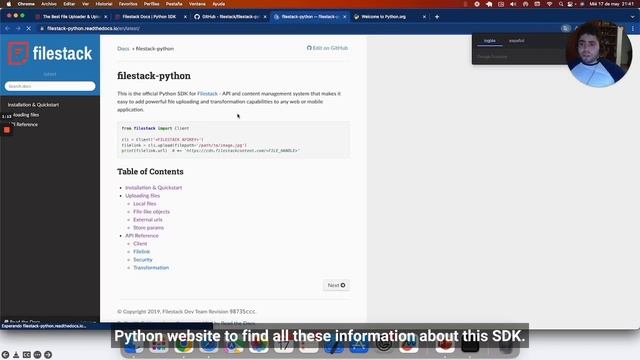Open a new browser tab
The width and height of the screenshot is (640, 360).
[x=437, y=17]
